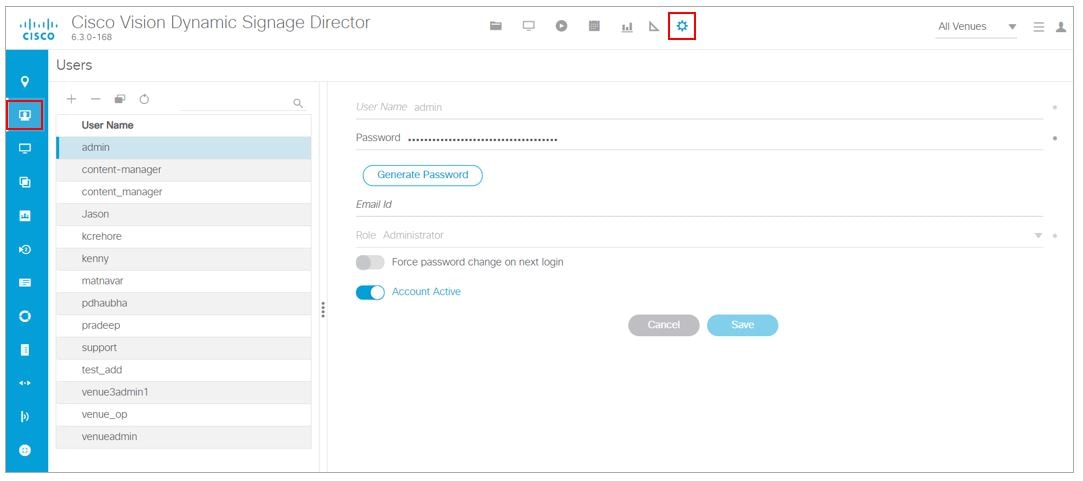Click the document page icon in left sidebar
1083x481 pixels.
(26, 350)
